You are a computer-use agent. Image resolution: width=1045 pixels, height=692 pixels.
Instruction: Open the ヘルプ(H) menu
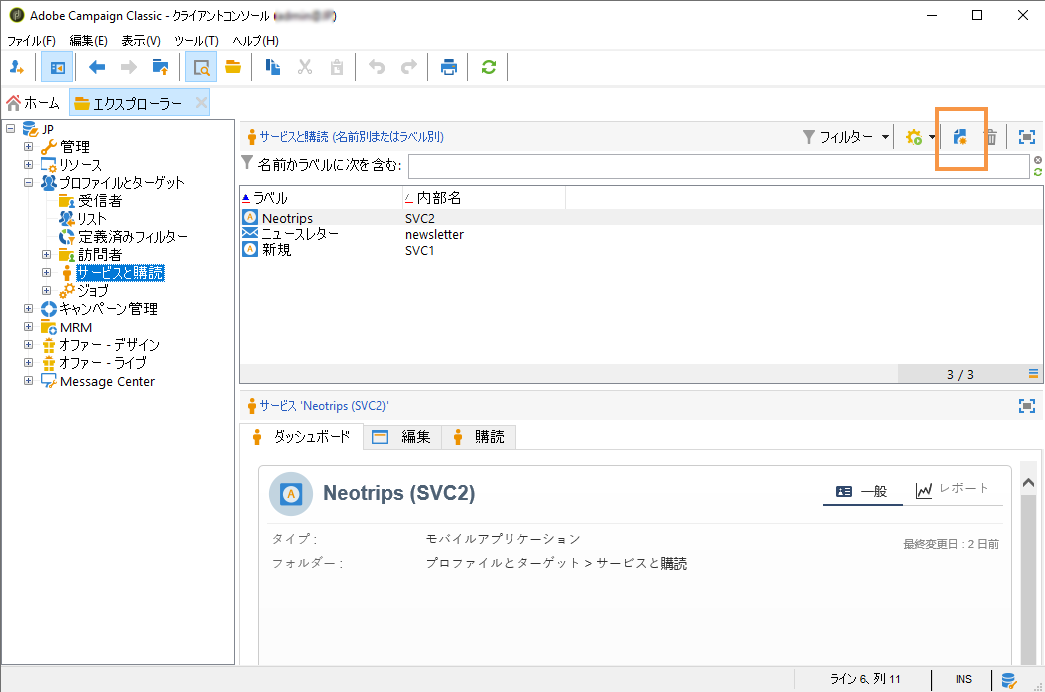255,41
